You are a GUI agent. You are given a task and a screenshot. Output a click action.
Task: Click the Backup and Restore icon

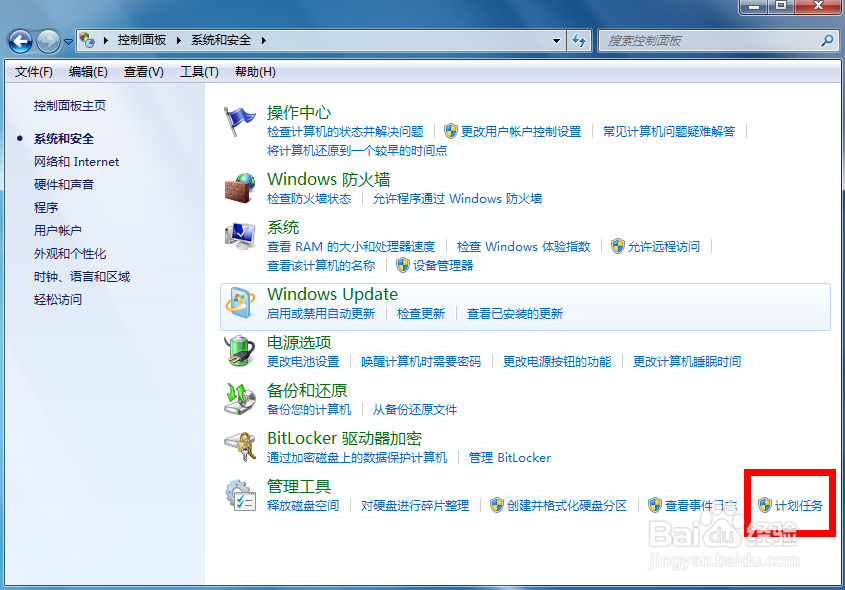point(239,399)
